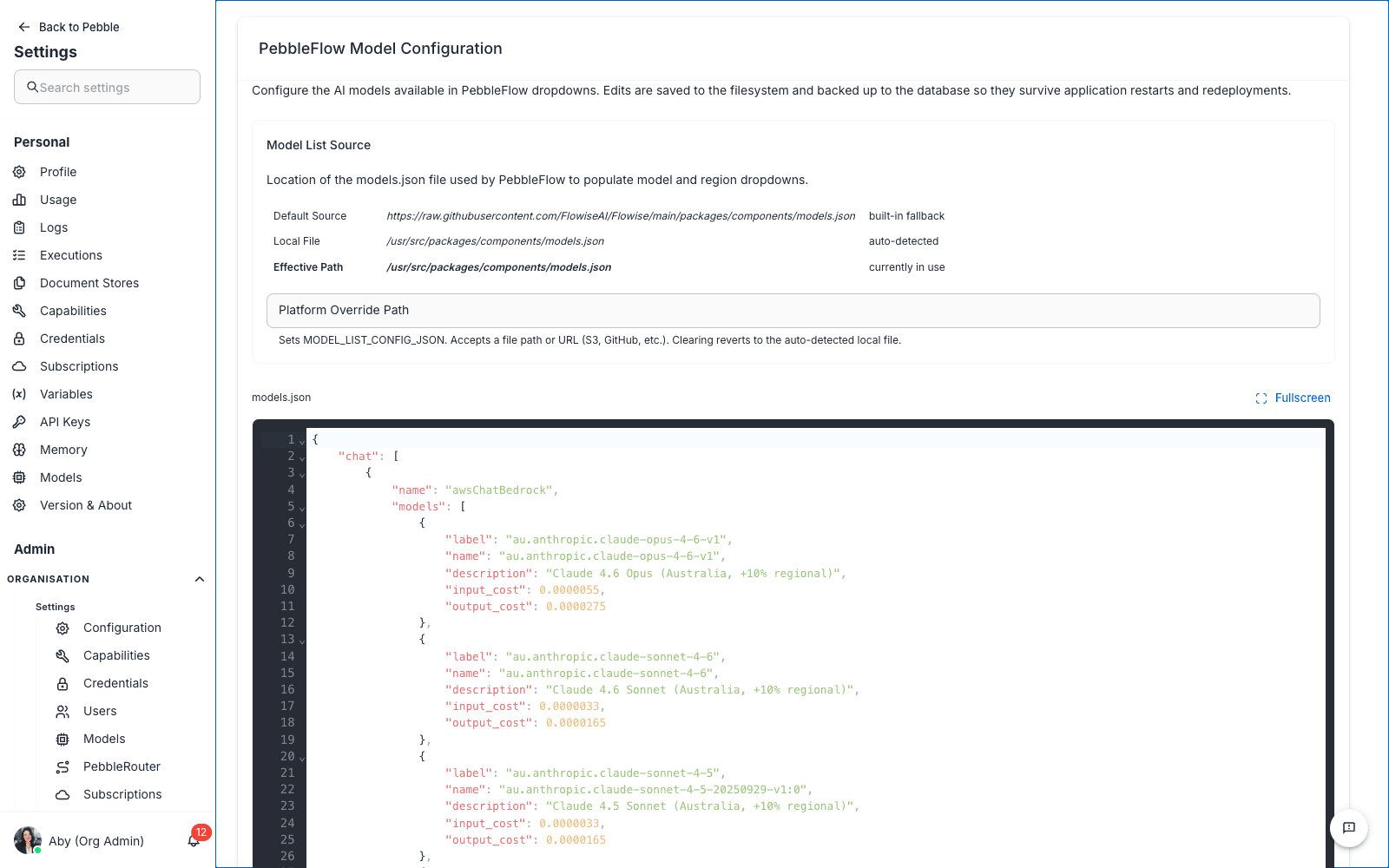Open the Users people icon under Organisation

click(x=63, y=711)
